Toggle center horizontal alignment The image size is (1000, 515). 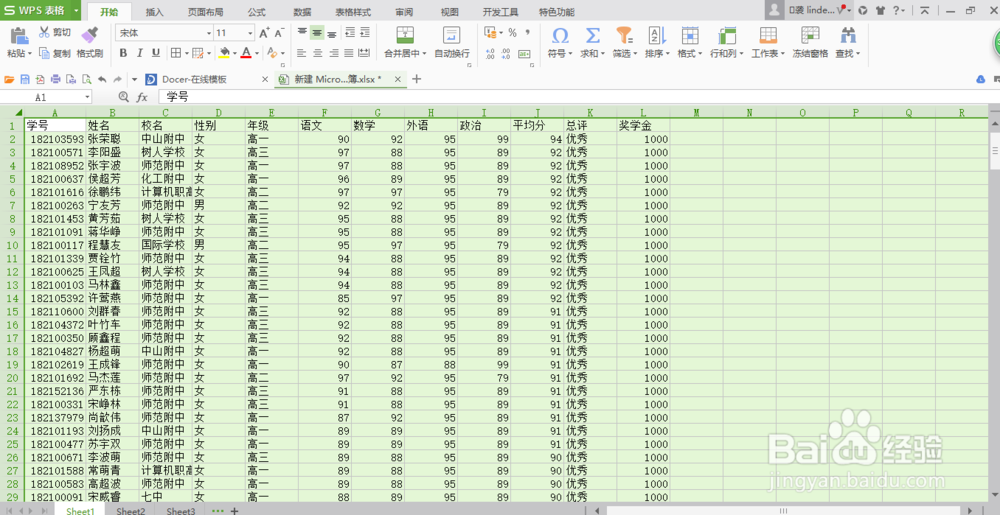pyautogui.click(x=318, y=53)
